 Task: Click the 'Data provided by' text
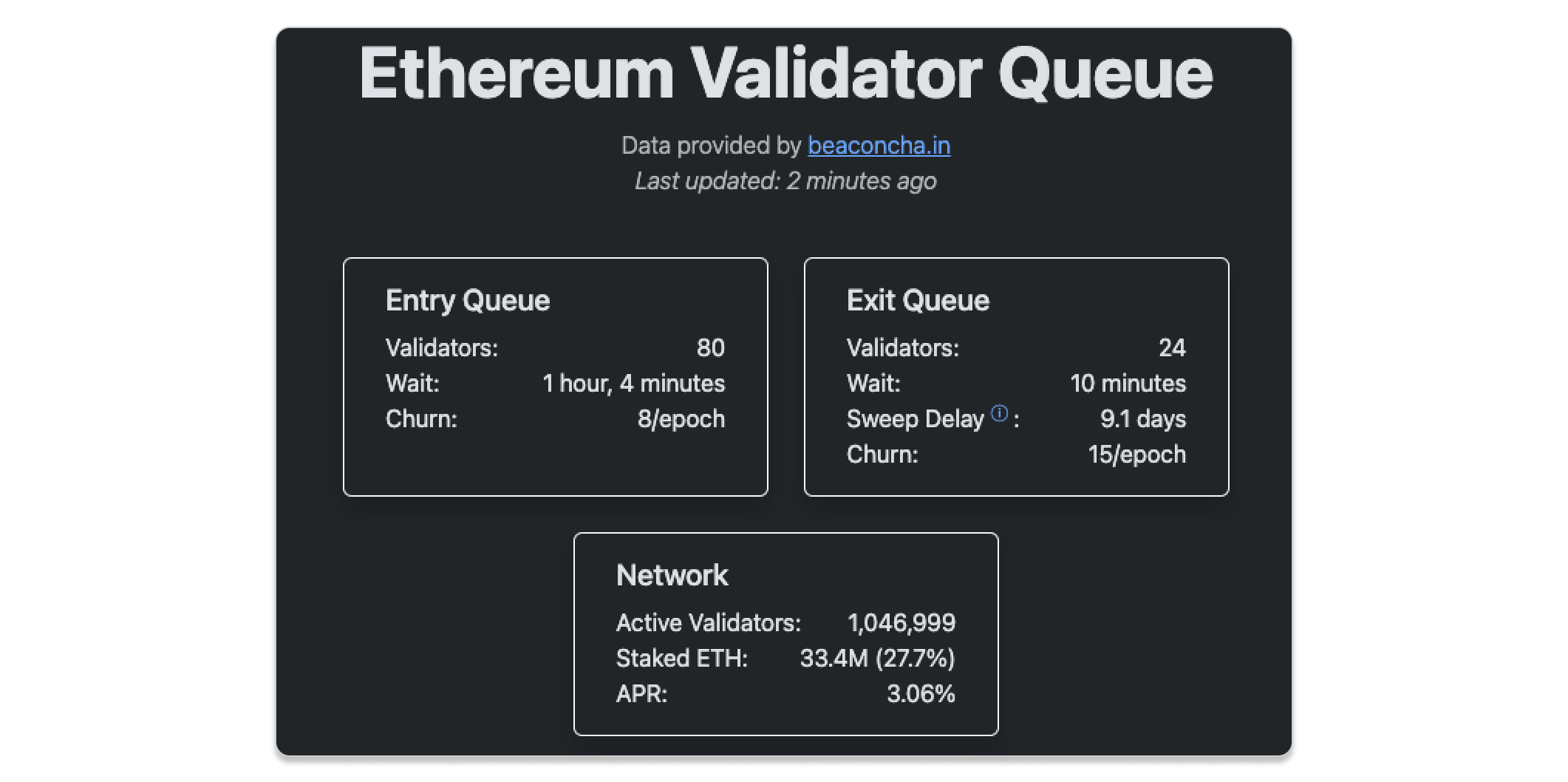(711, 146)
